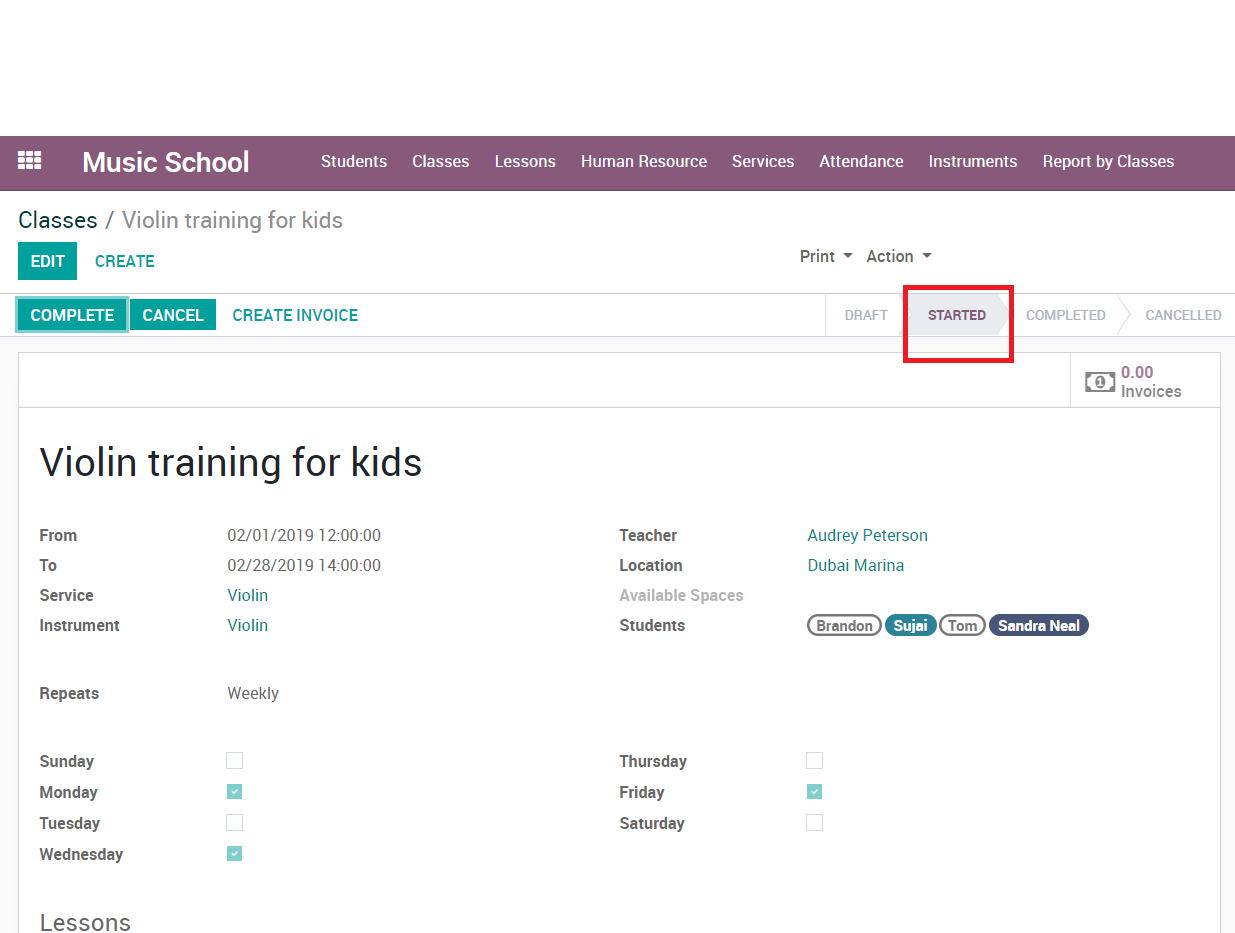
Task: Open teacher Audrey Peterson link
Action: [x=867, y=535]
